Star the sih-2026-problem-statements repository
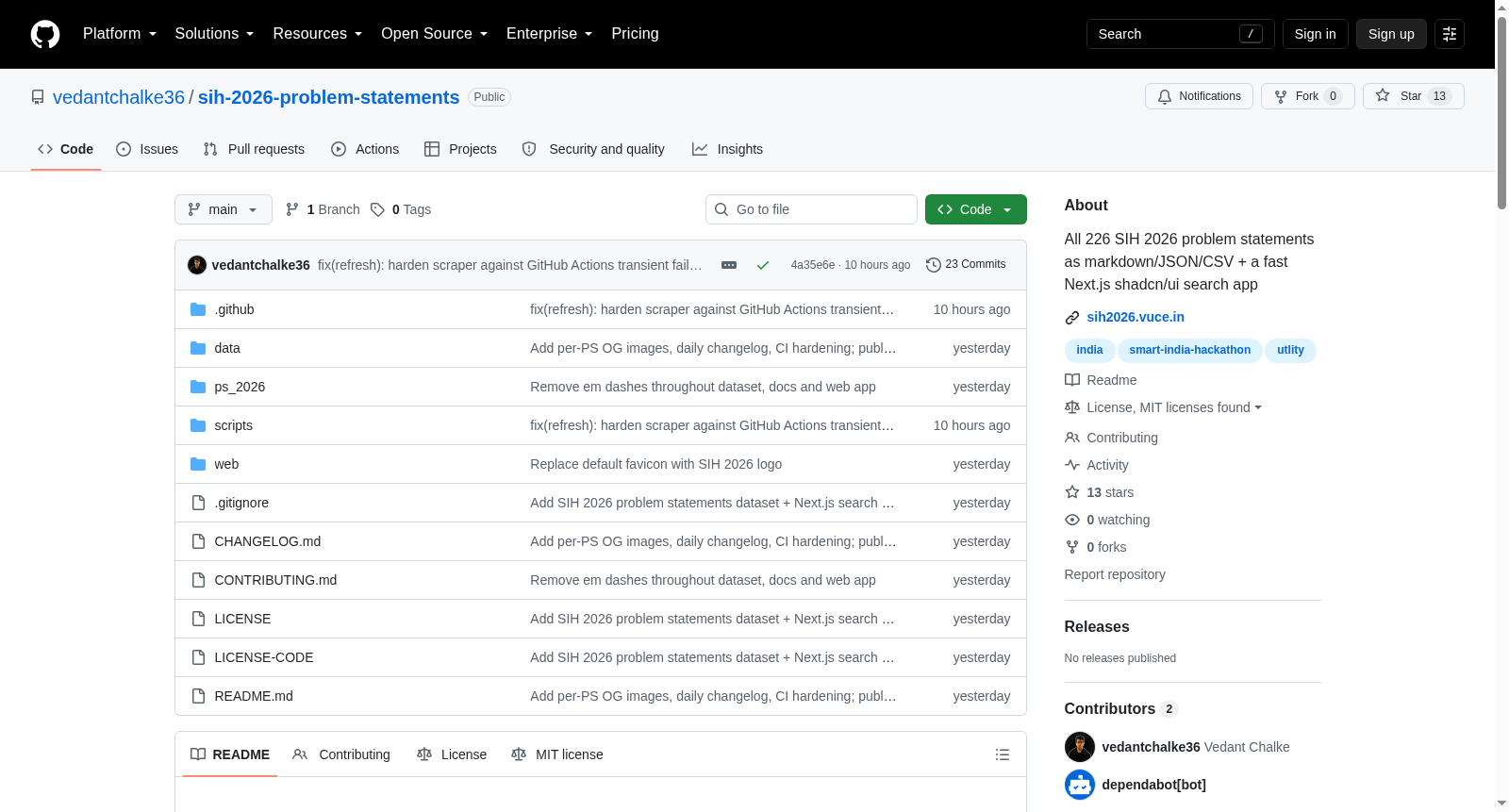This screenshot has width=1509, height=812. click(1413, 96)
